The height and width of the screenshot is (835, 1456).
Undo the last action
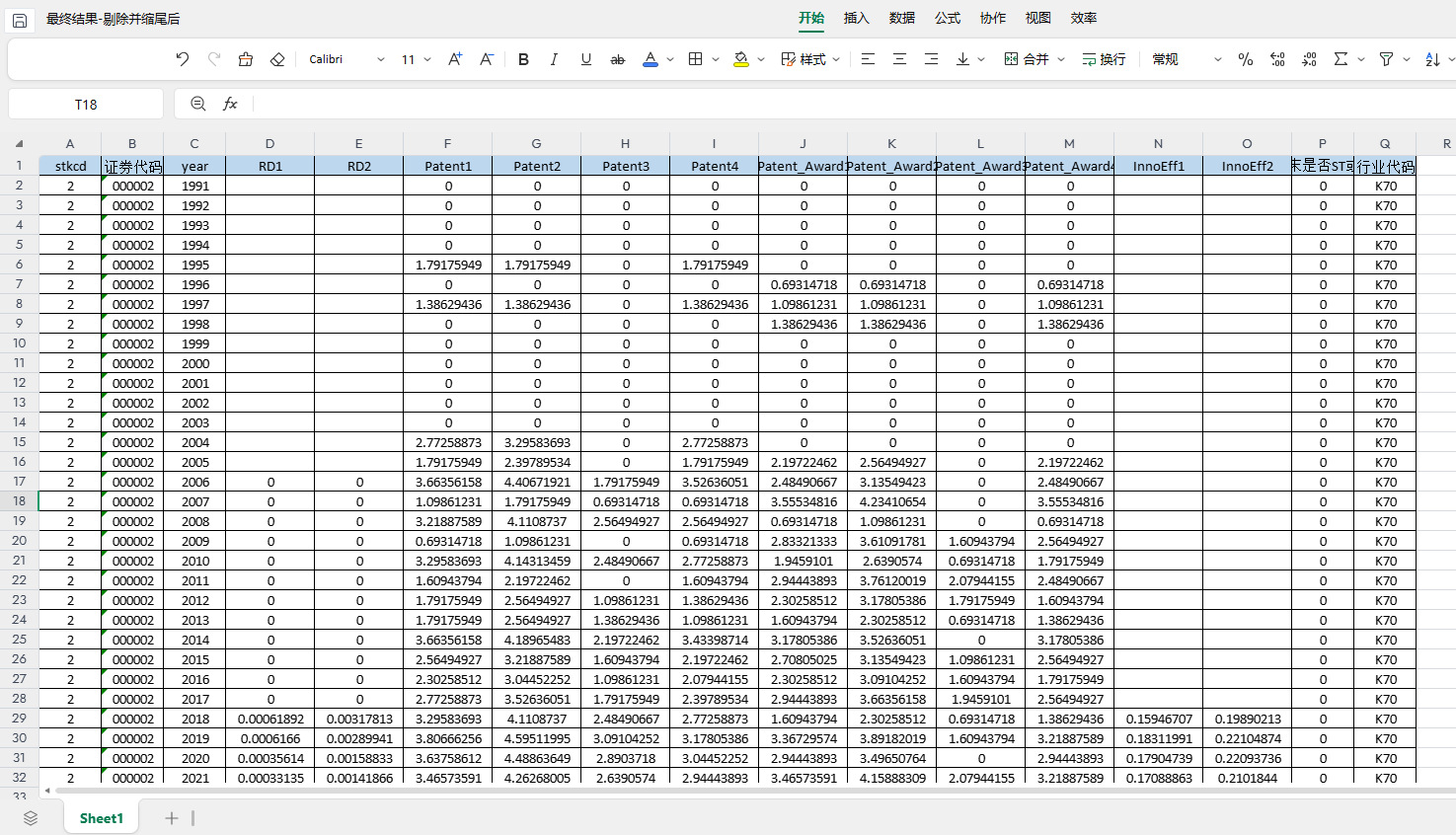183,59
